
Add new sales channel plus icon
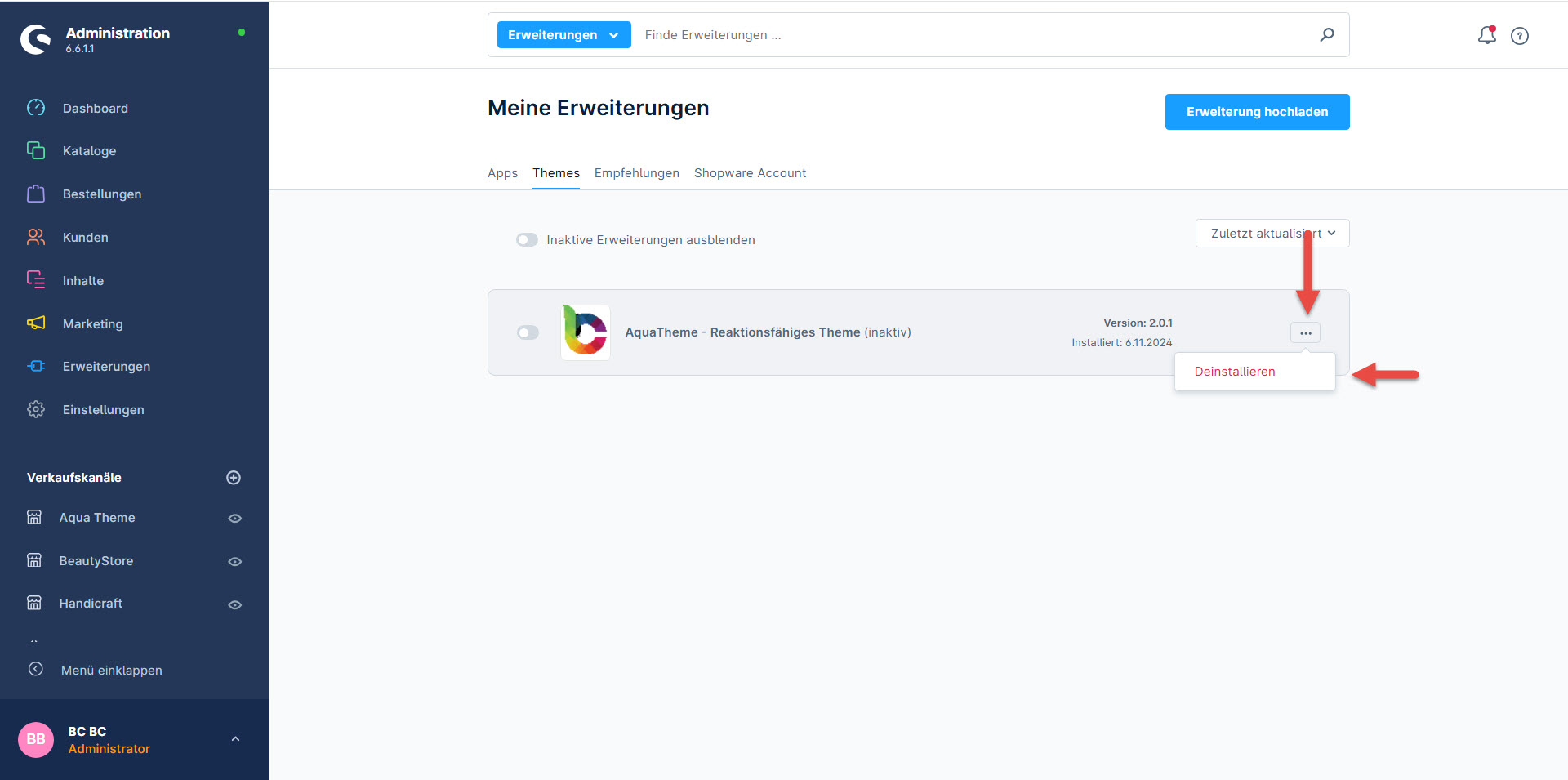tap(234, 478)
